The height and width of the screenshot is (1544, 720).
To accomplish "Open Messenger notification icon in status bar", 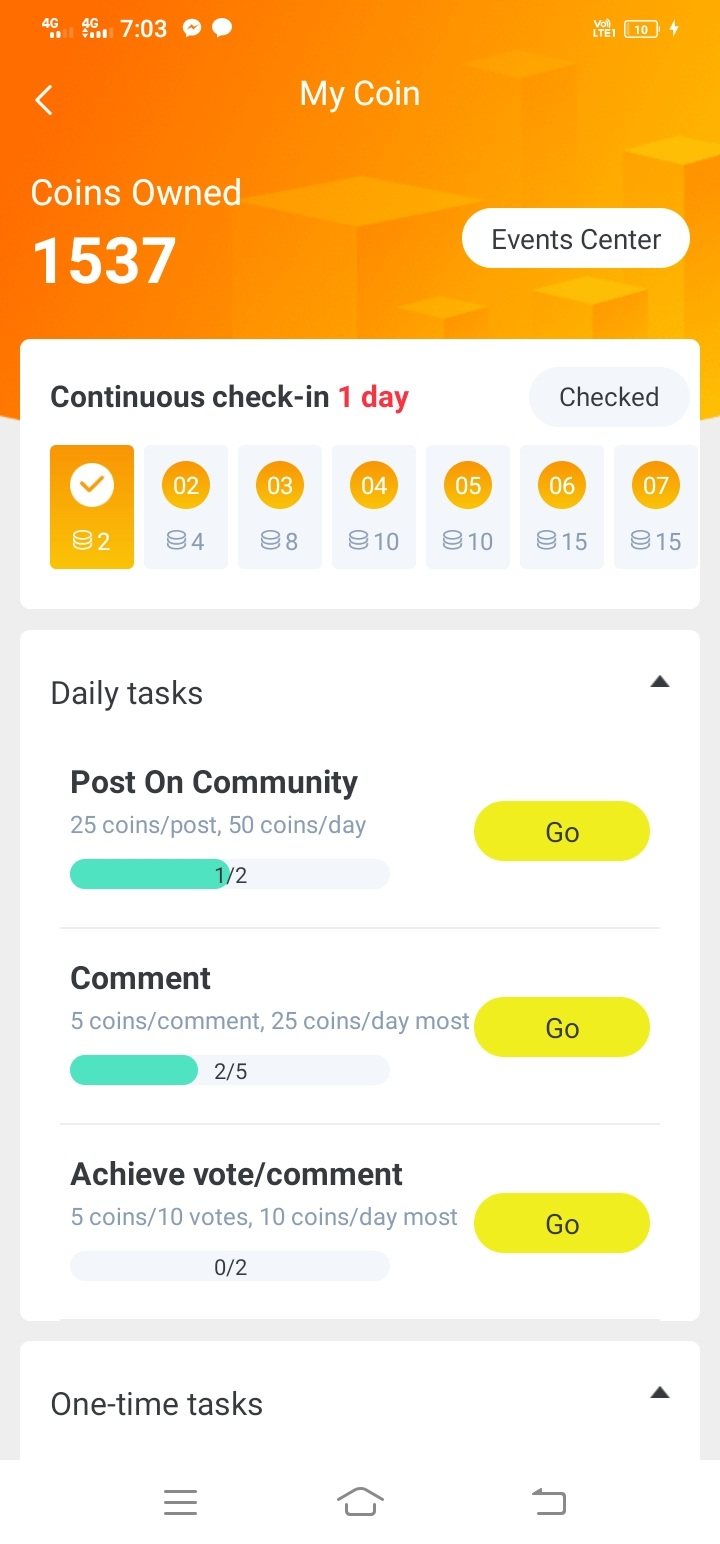I will tap(192, 28).
